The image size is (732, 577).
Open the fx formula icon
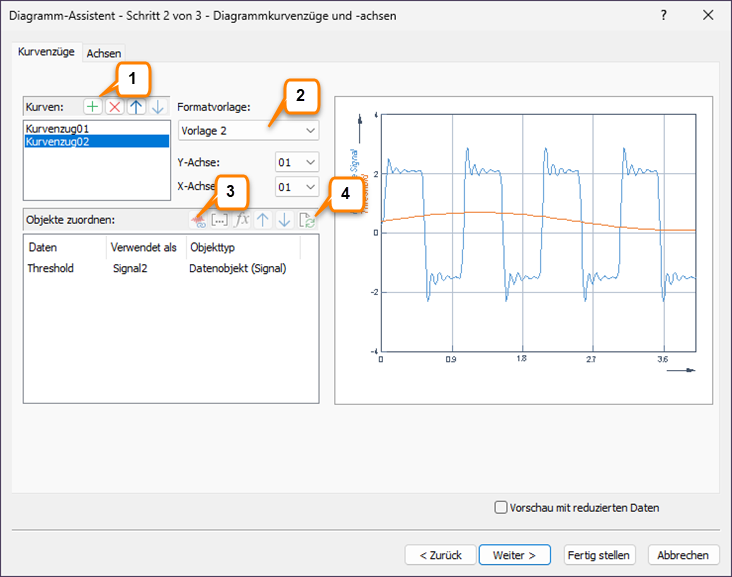pos(241,220)
